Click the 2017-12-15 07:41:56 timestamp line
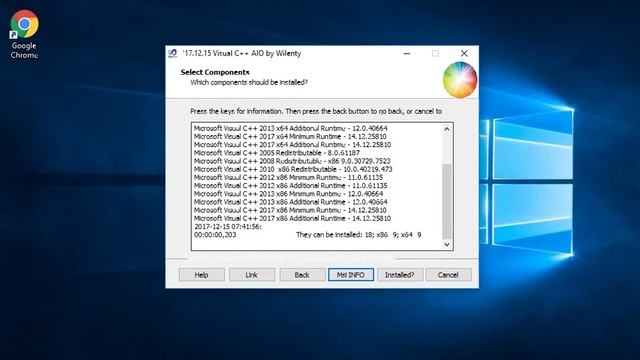Image resolution: width=640 pixels, height=360 pixels. pyautogui.click(x=228, y=227)
